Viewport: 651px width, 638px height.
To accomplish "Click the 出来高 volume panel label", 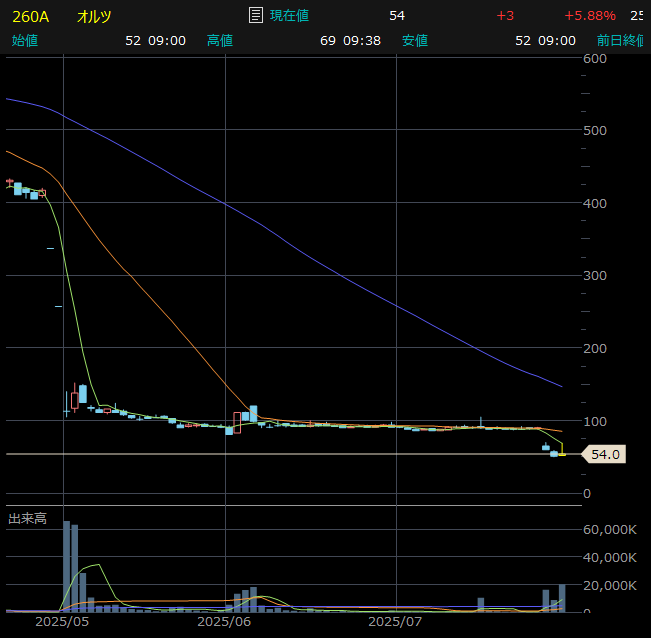I will click(x=27, y=518).
